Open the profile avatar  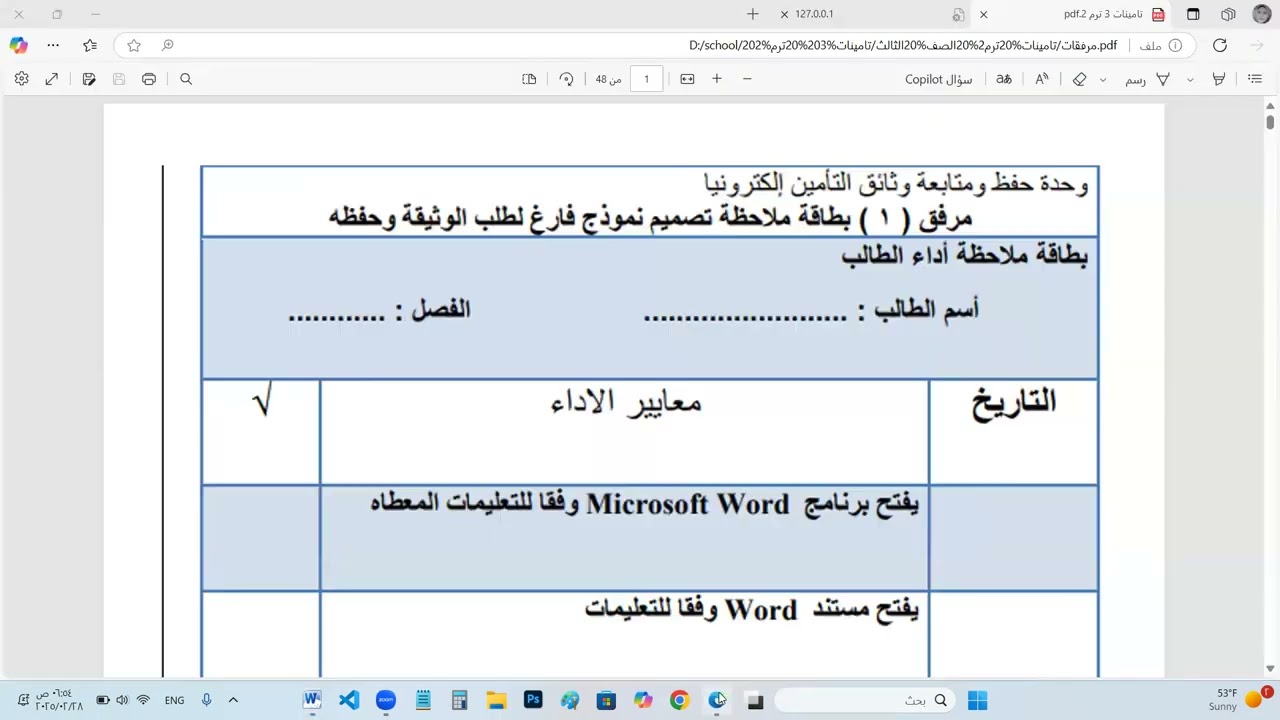pyautogui.click(x=1261, y=14)
